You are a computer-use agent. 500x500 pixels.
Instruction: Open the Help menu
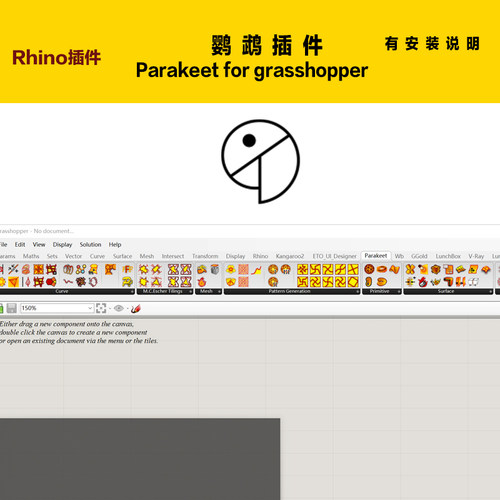[x=115, y=244]
